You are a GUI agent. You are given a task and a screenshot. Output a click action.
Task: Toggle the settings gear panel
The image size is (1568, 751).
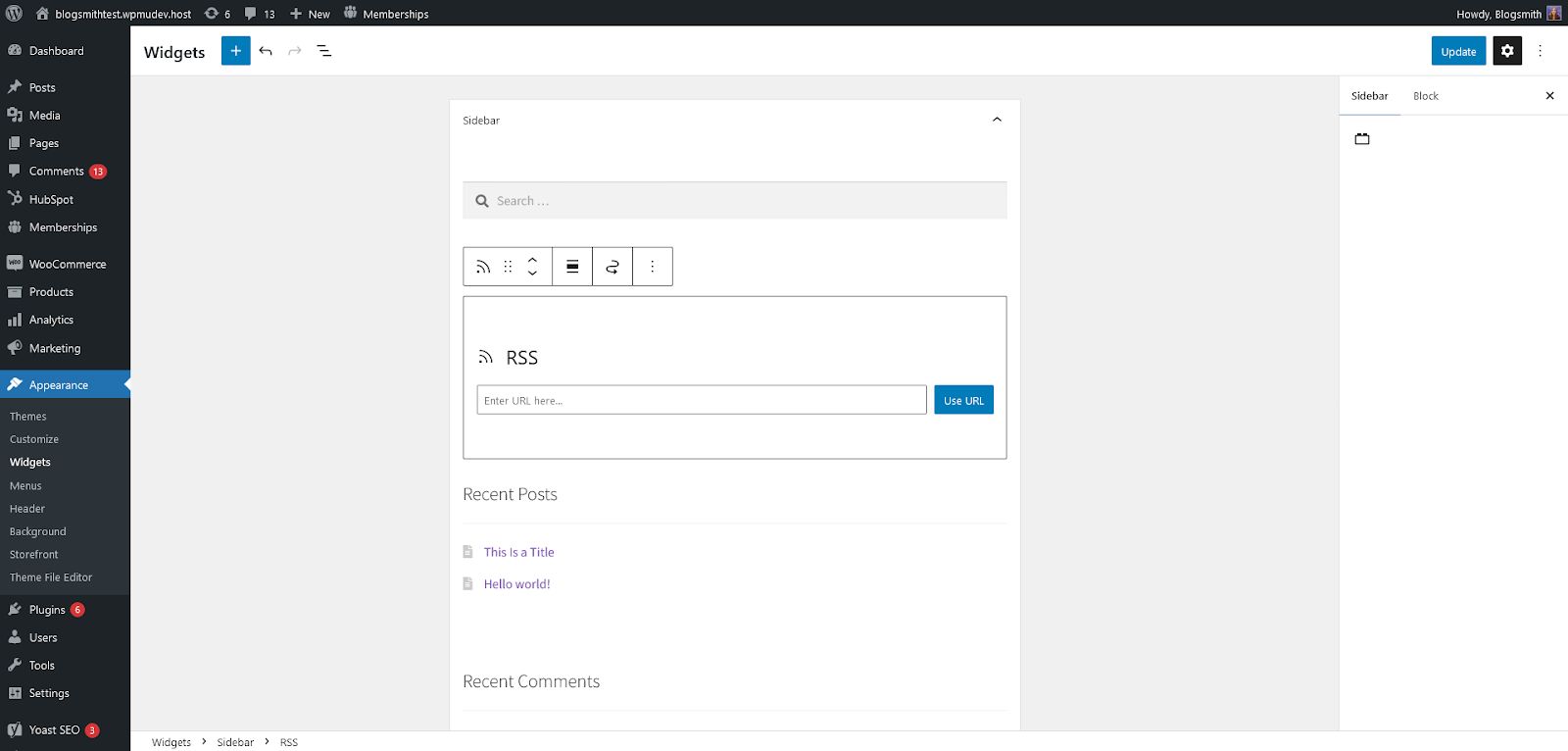tap(1507, 51)
